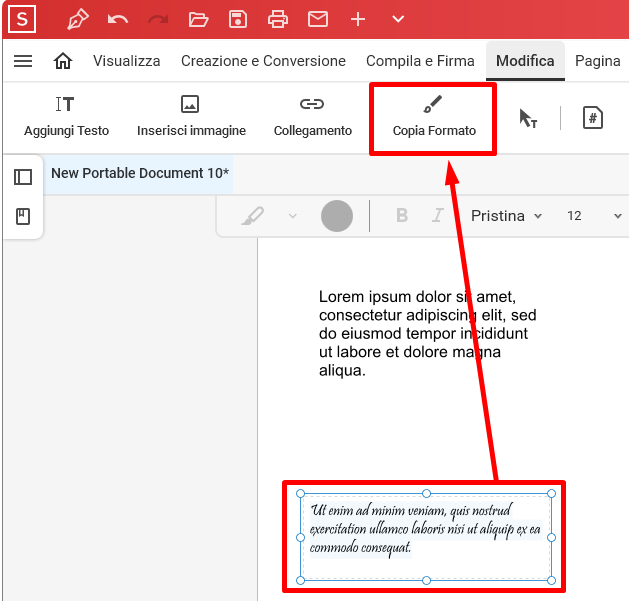Click the page numbering hash icon
Image resolution: width=629 pixels, height=601 pixels.
pyautogui.click(x=592, y=118)
